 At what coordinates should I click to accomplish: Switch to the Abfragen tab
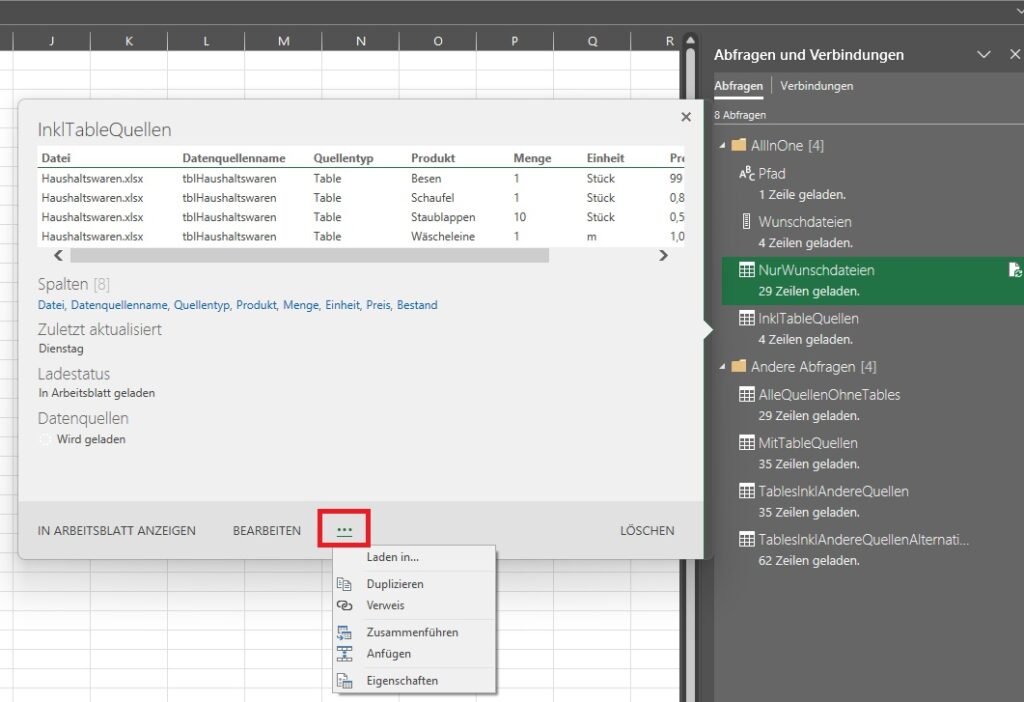[738, 86]
